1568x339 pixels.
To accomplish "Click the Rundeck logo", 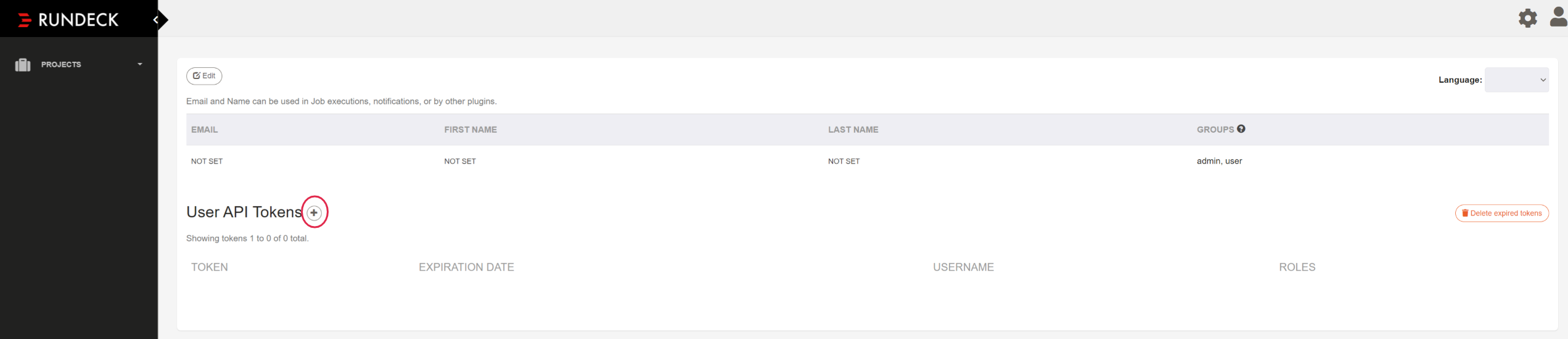I will tap(68, 20).
